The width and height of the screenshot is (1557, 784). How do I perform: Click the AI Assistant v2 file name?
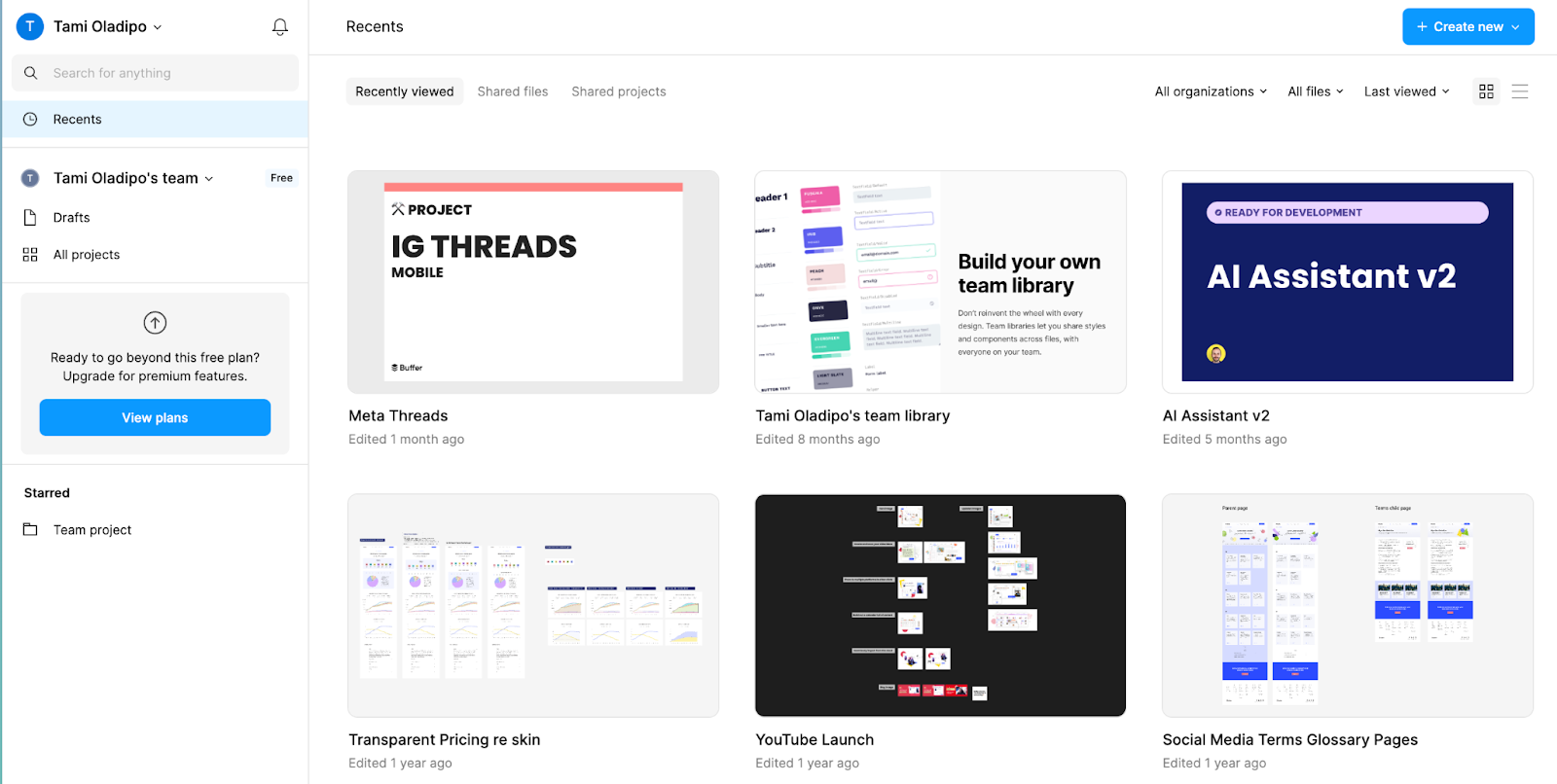pos(1215,415)
